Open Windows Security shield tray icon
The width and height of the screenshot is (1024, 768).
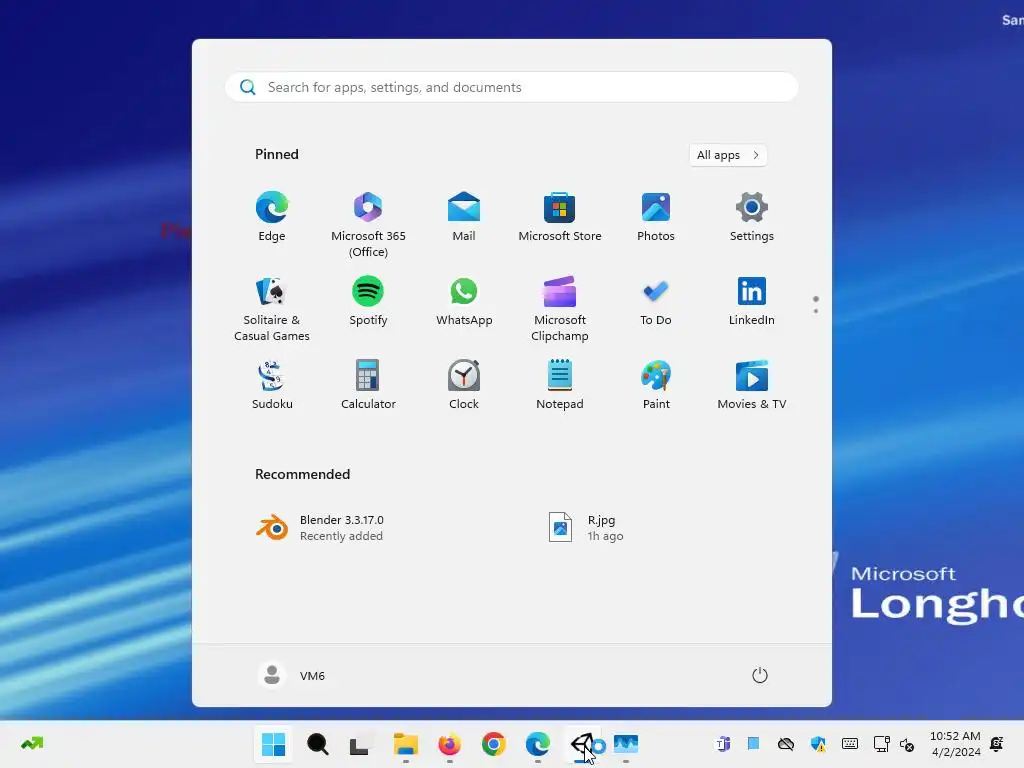[x=818, y=744]
